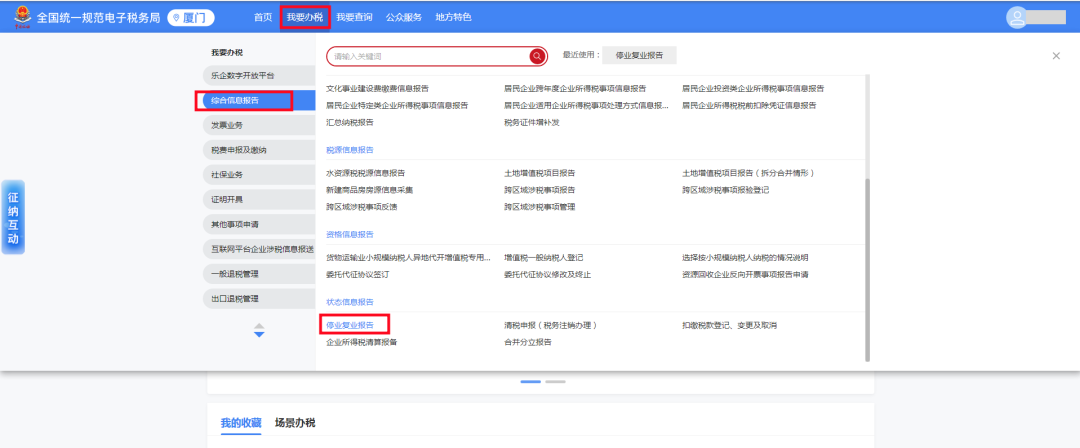The width and height of the screenshot is (1080, 448).
Task: Open 扣缴税款登记、变更及取消 link
Action: [729, 325]
